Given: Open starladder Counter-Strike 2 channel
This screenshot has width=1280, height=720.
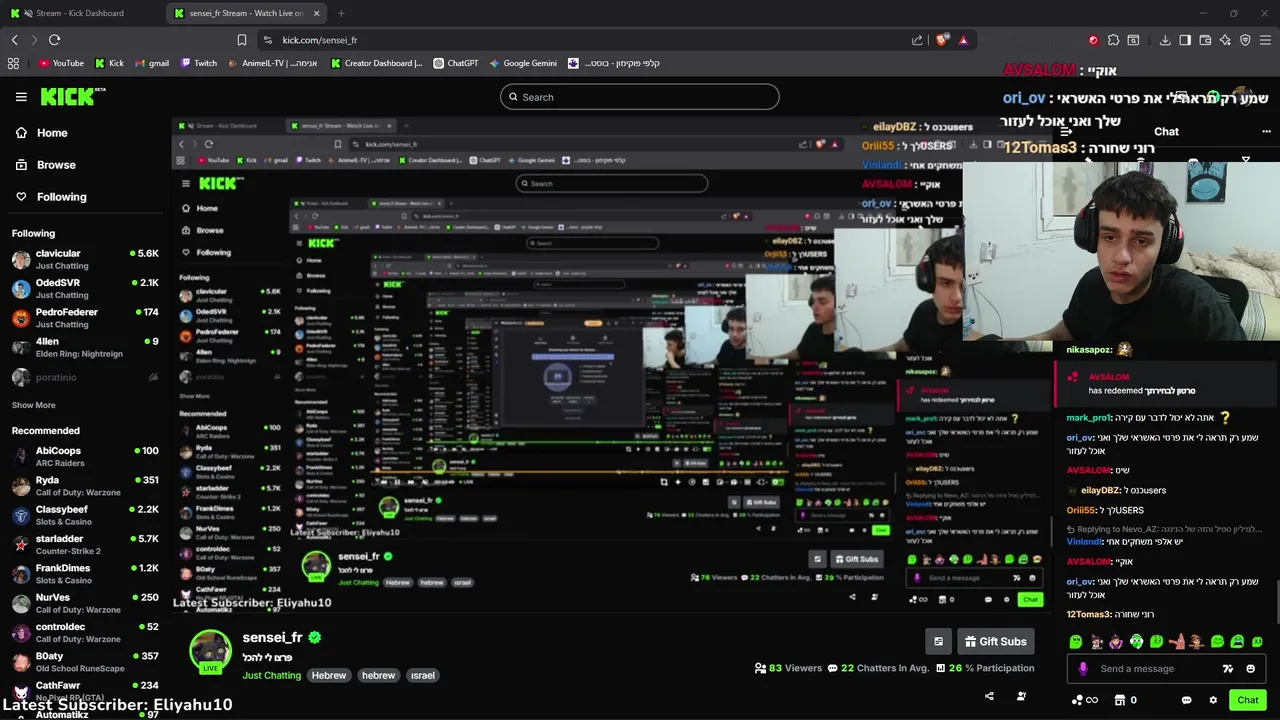Looking at the screenshot, I should (x=85, y=544).
